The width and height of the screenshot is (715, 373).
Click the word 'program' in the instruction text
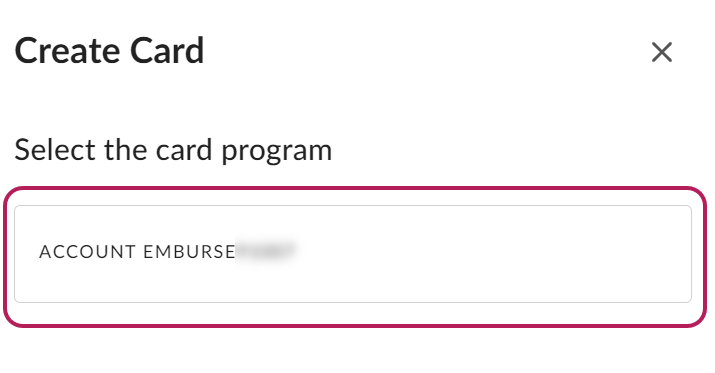pyautogui.click(x=277, y=152)
